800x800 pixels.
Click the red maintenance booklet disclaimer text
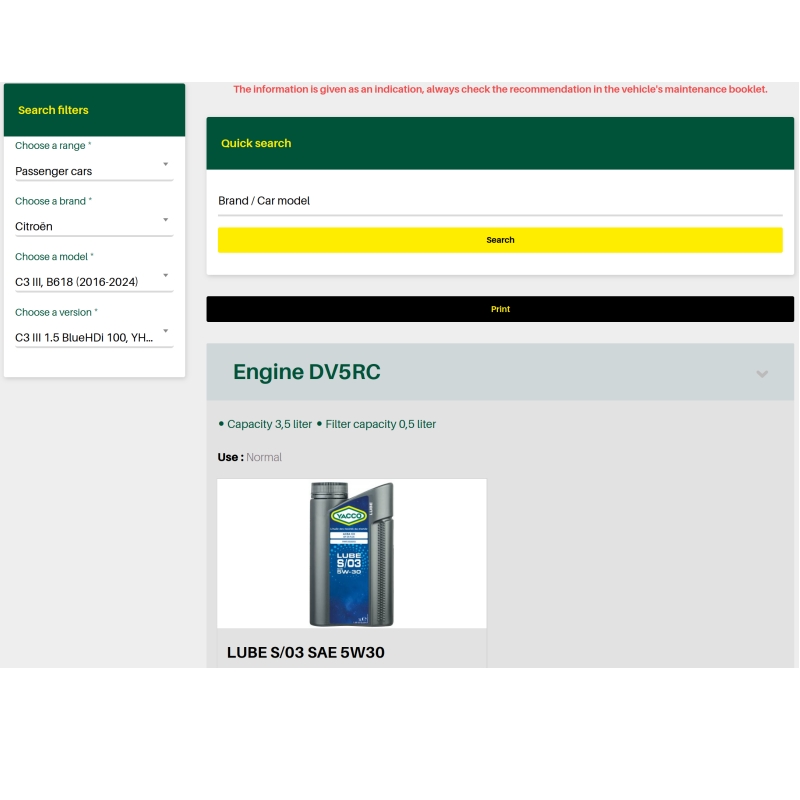[x=500, y=89]
